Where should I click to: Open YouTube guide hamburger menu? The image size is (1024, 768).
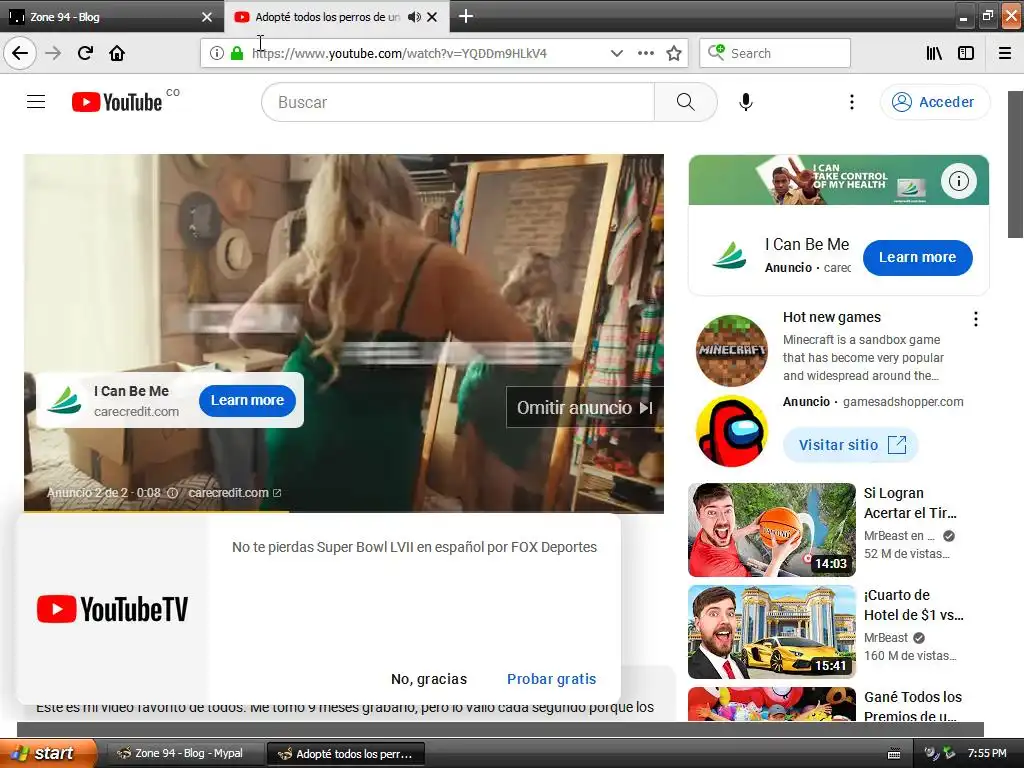coord(36,102)
